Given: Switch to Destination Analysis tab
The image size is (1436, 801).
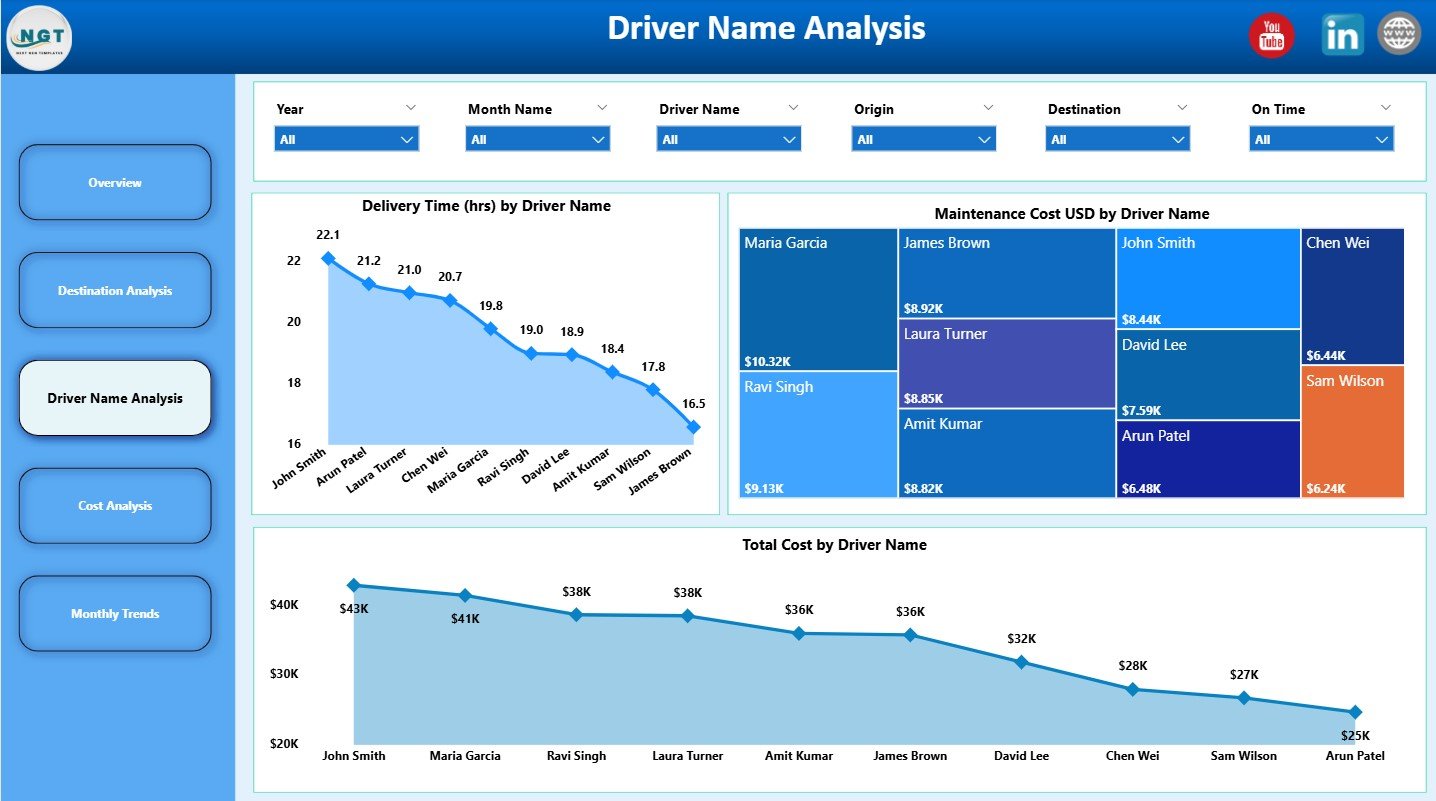Looking at the screenshot, I should point(114,290).
